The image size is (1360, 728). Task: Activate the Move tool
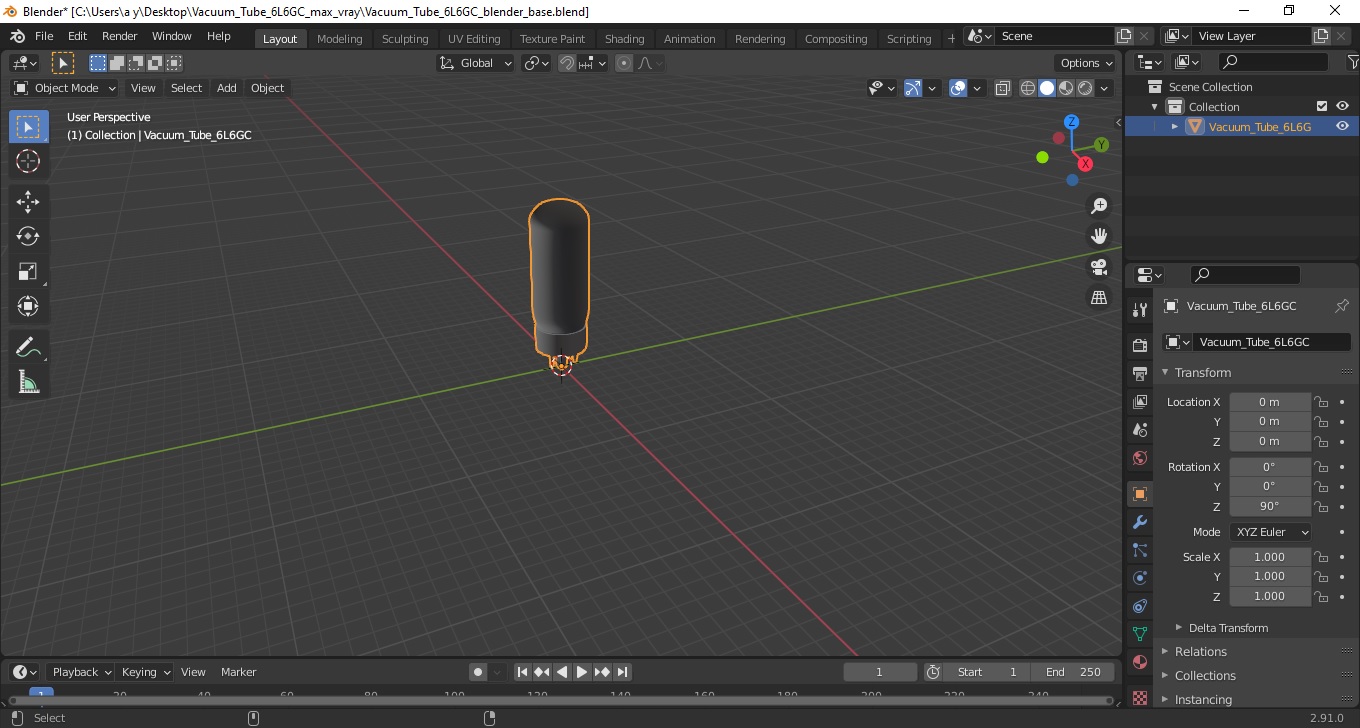(28, 202)
